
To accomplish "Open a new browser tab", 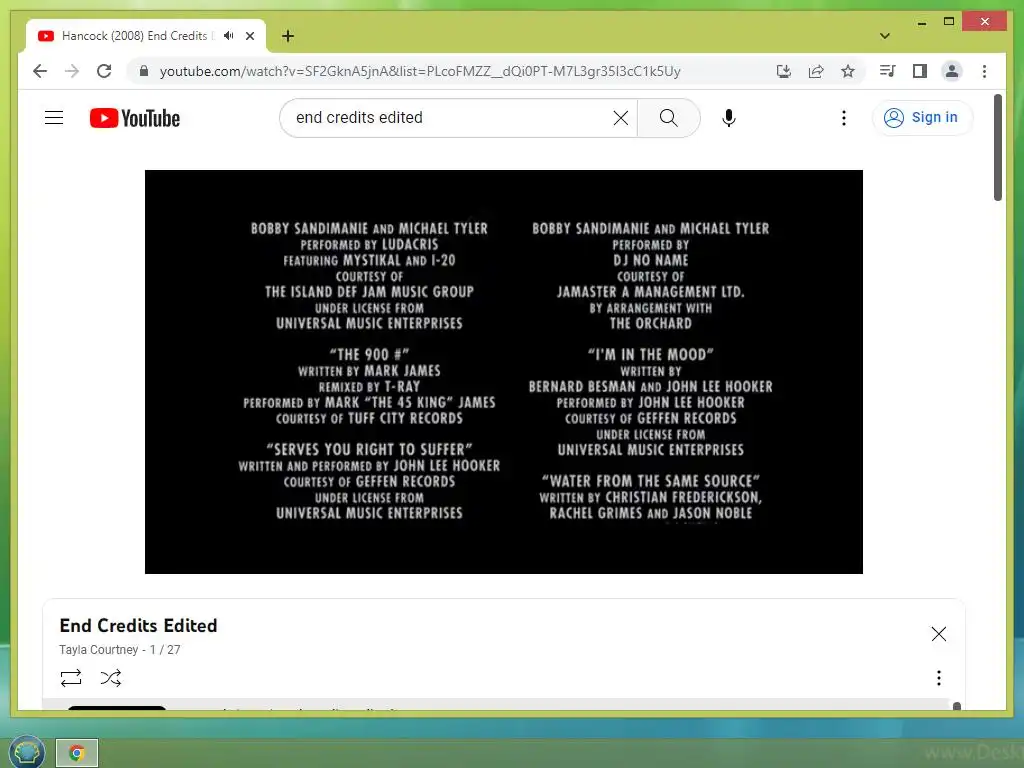I will (x=288, y=36).
